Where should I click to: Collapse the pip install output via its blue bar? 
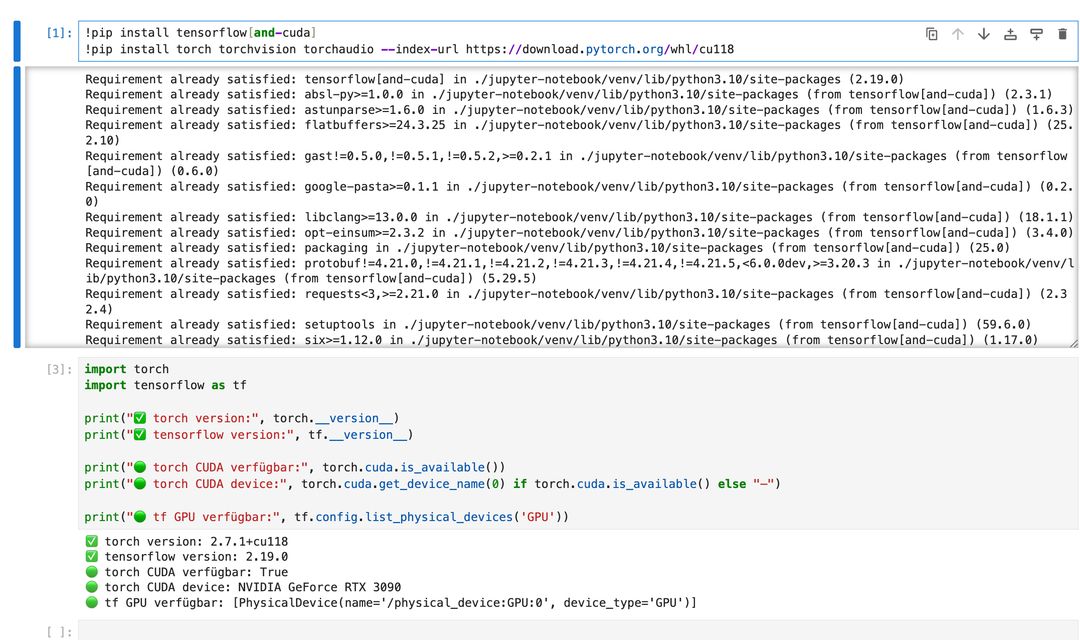(17, 207)
